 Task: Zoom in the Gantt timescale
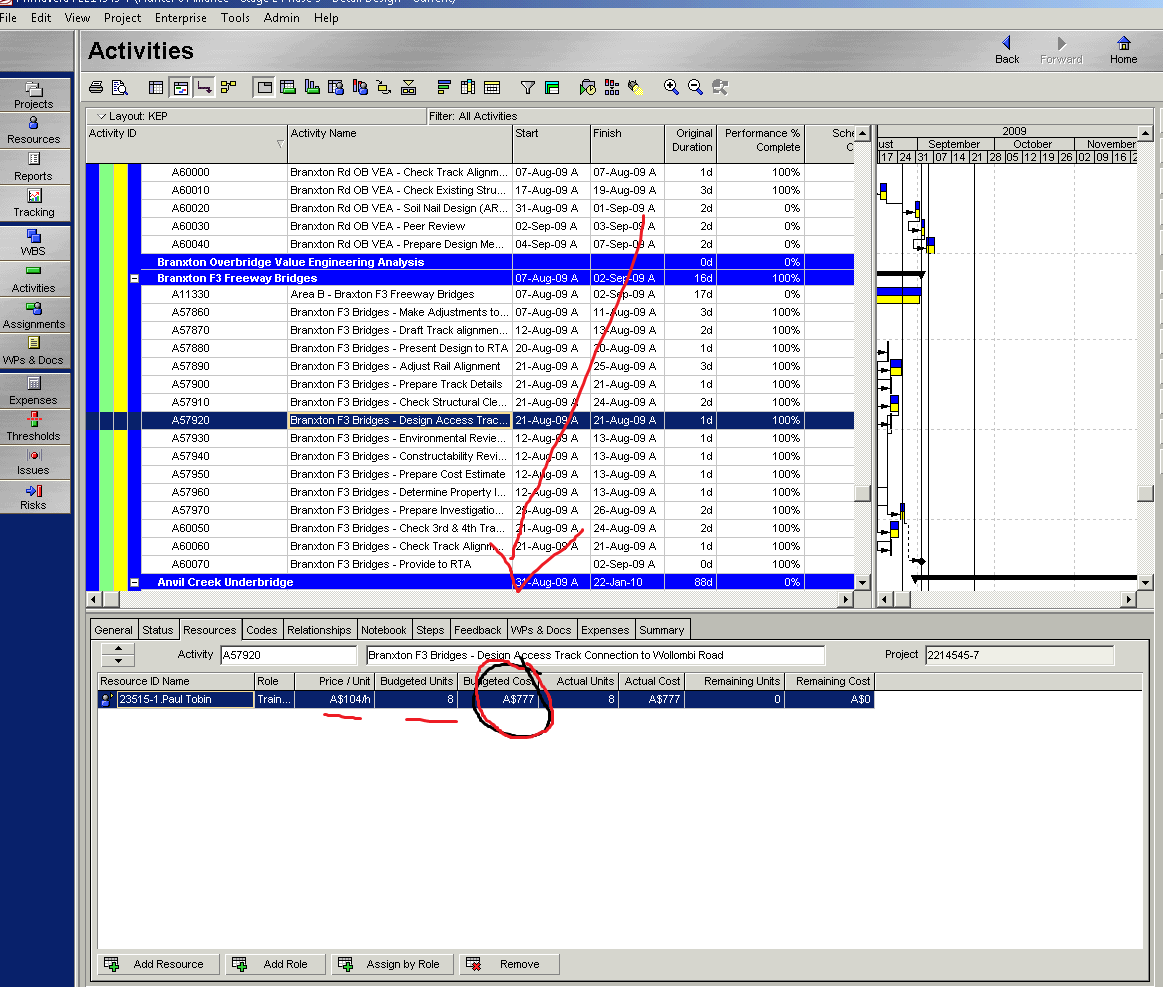tap(671, 88)
